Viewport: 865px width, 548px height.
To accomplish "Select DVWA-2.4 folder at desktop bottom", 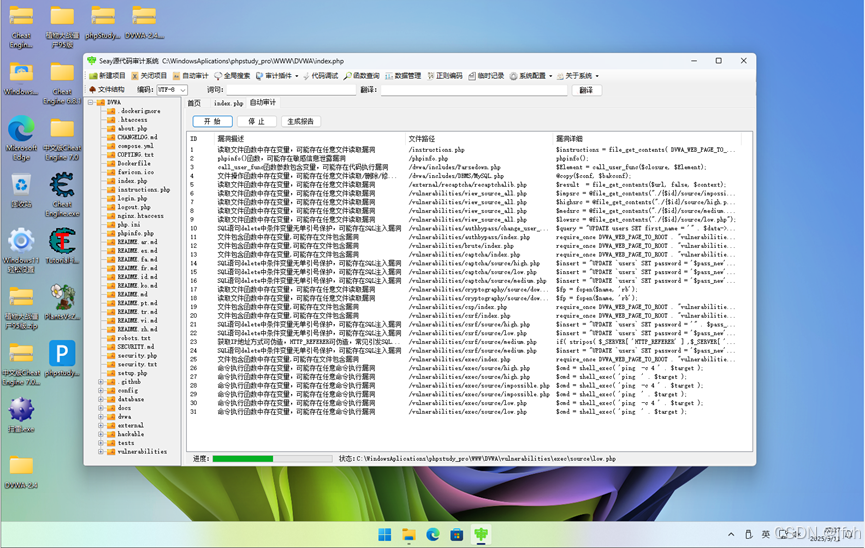I will coord(21,472).
